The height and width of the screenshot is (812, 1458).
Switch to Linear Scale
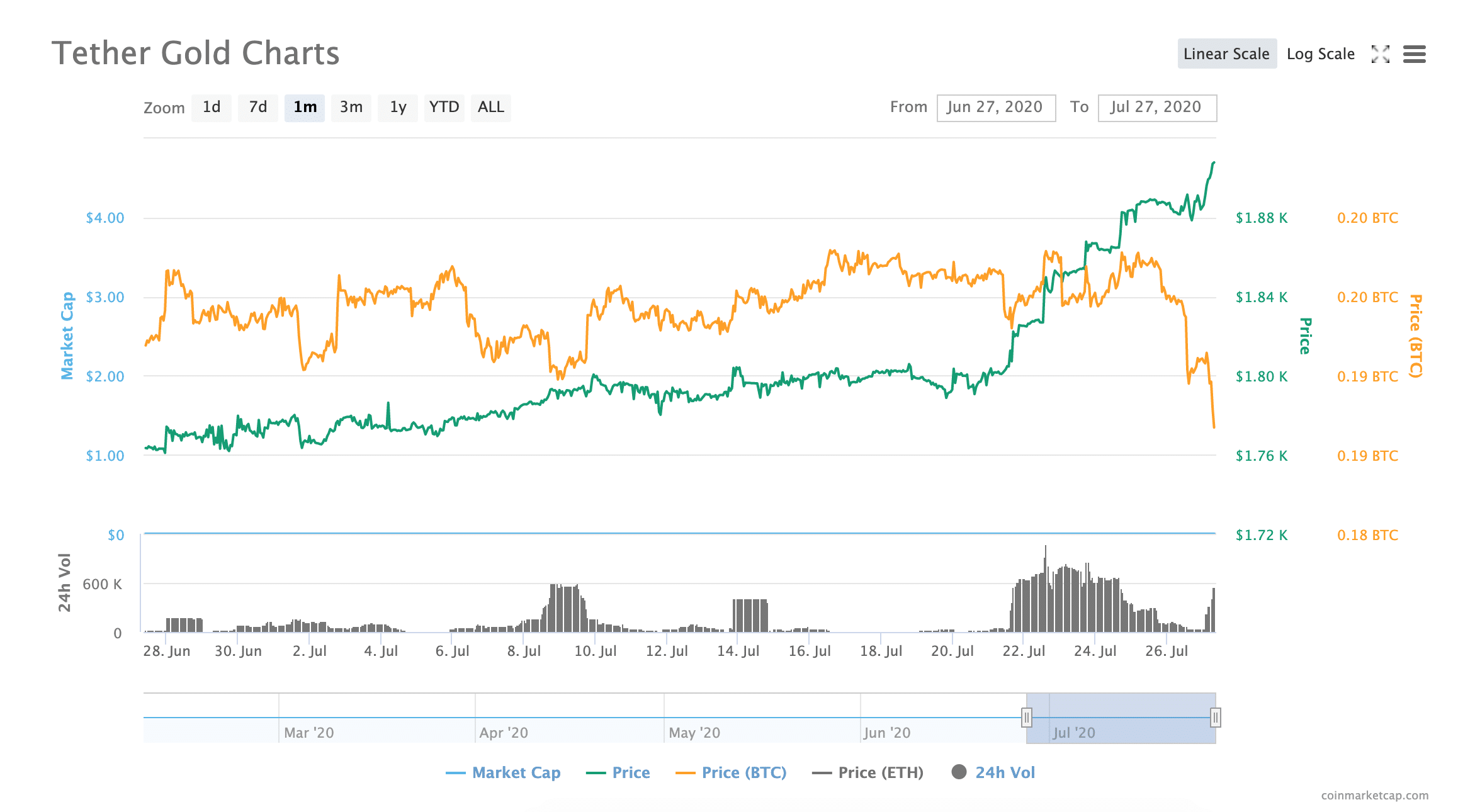(x=1226, y=54)
